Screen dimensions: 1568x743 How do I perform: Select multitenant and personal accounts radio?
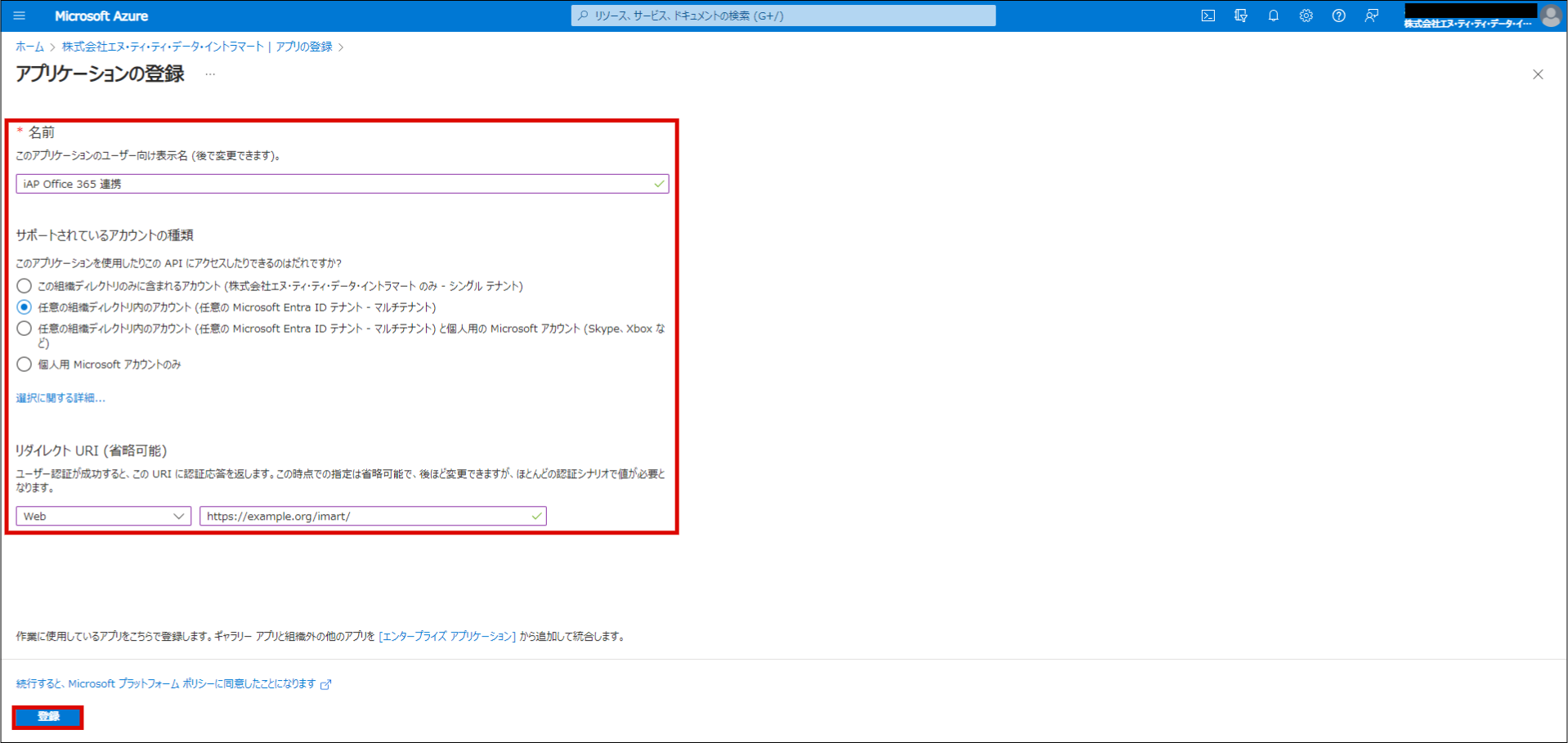tap(25, 329)
